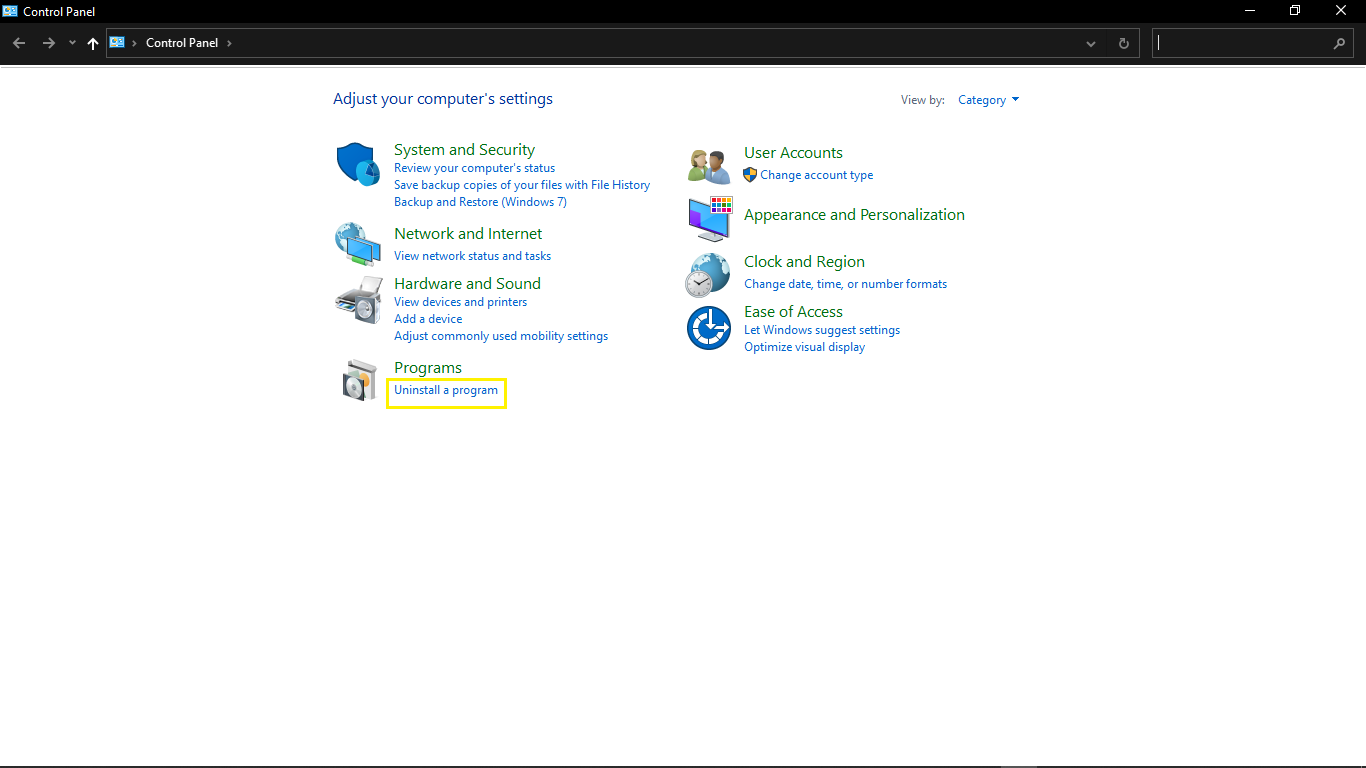This screenshot has height=768, width=1366.
Task: Open the Programs disc box icon
Action: [x=358, y=381]
